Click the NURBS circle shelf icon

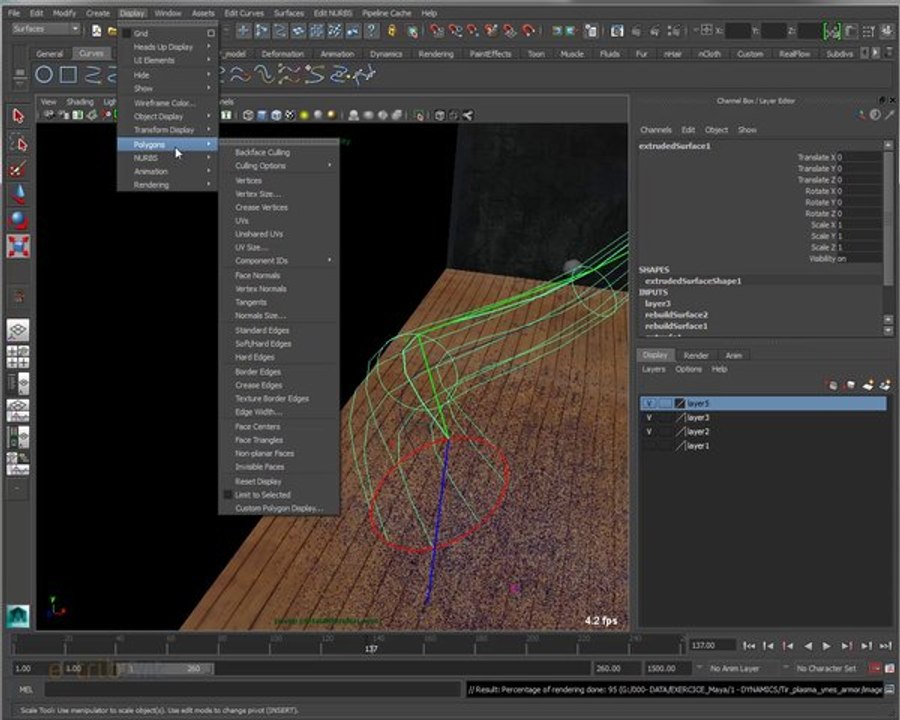[x=44, y=74]
